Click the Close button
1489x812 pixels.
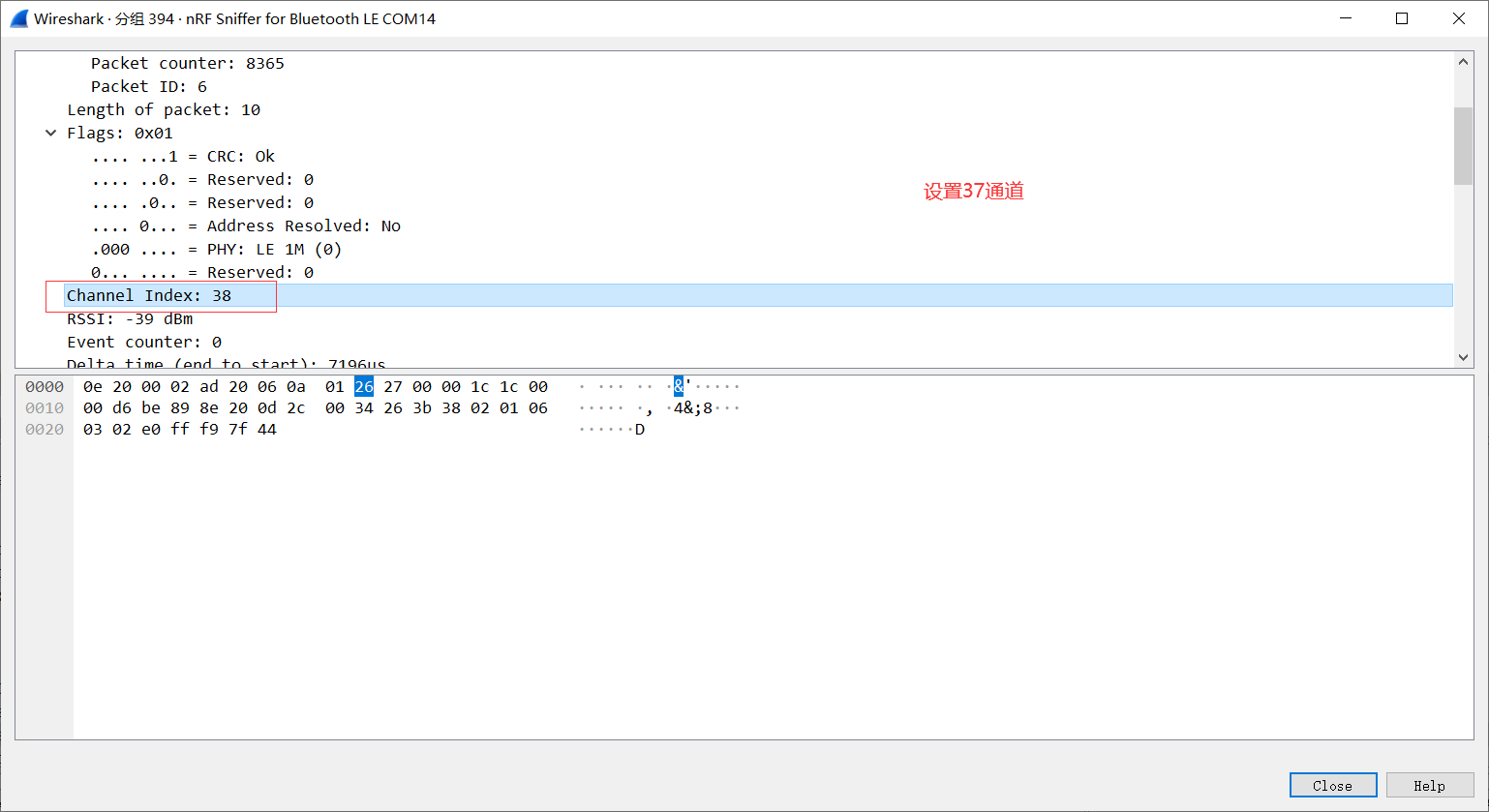(x=1333, y=785)
